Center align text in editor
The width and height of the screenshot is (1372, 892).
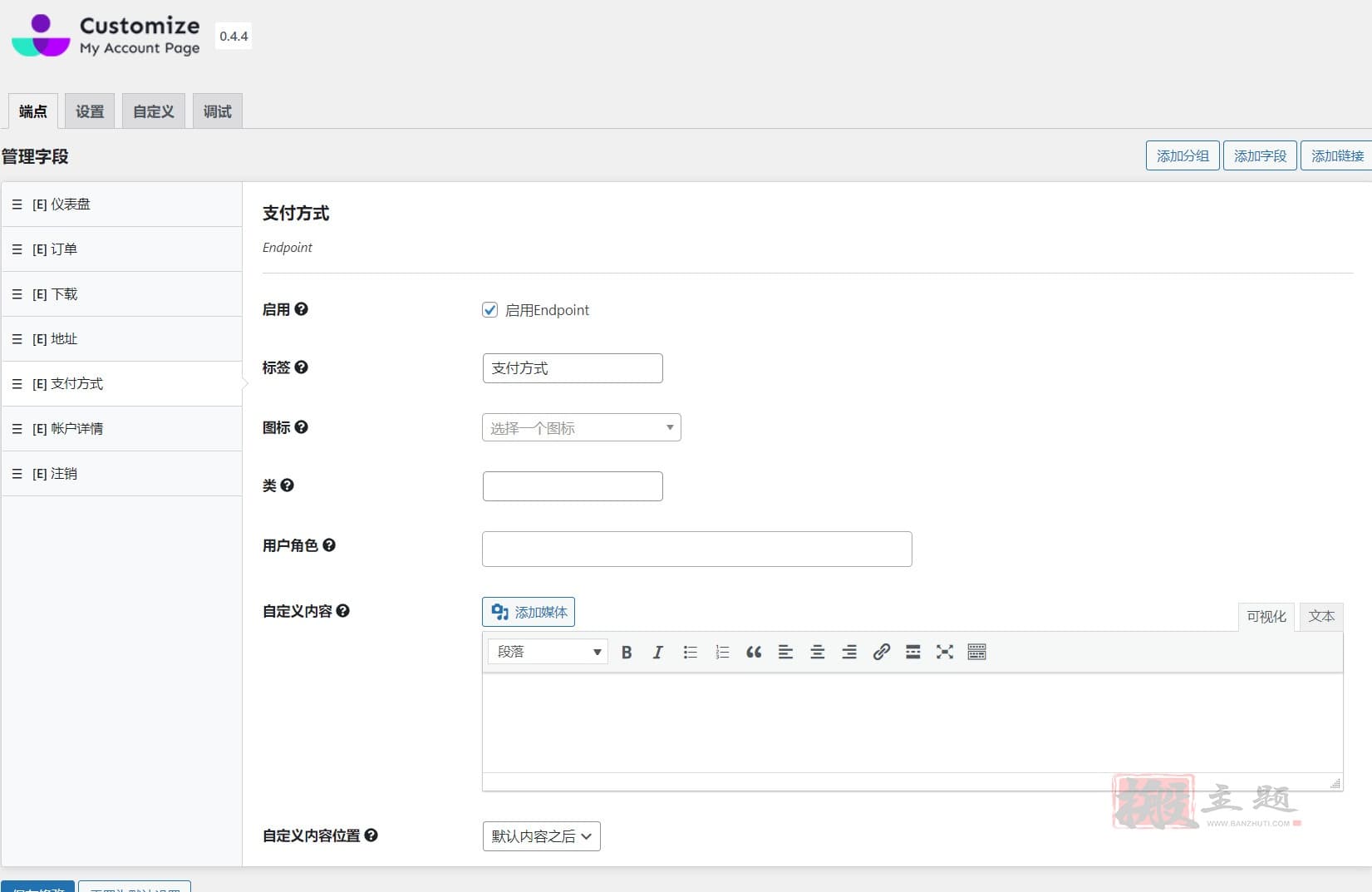(818, 653)
